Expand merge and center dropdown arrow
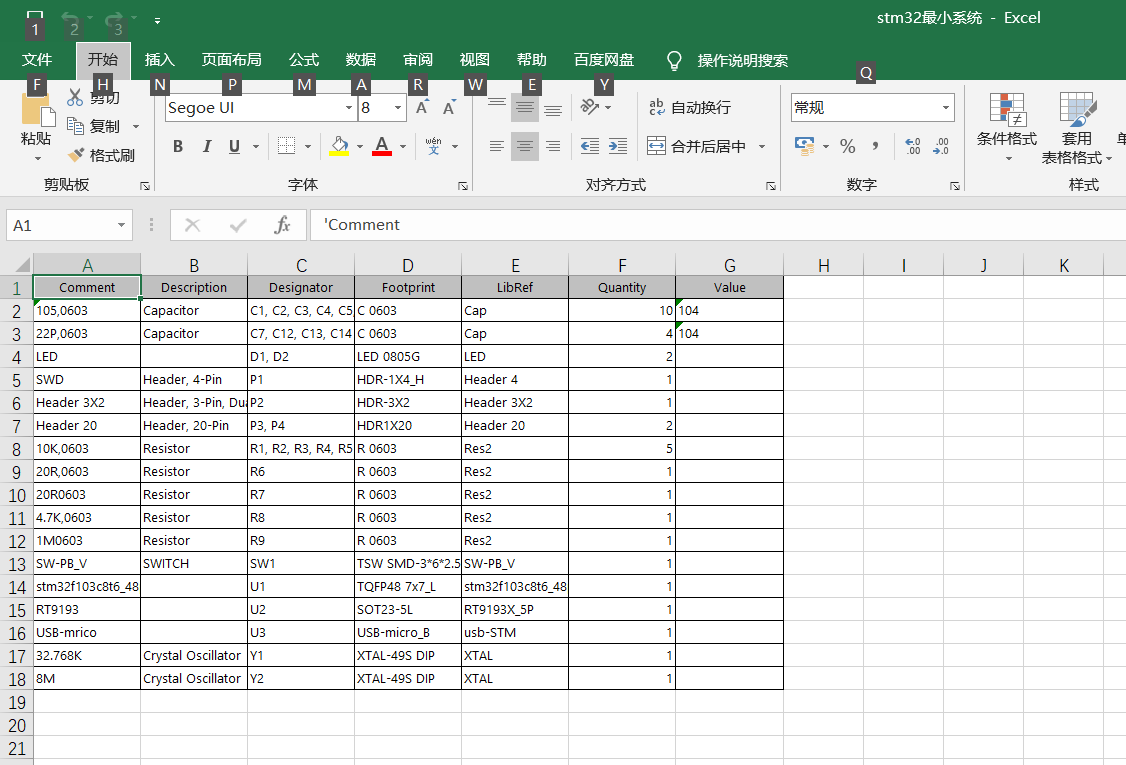 pos(762,147)
